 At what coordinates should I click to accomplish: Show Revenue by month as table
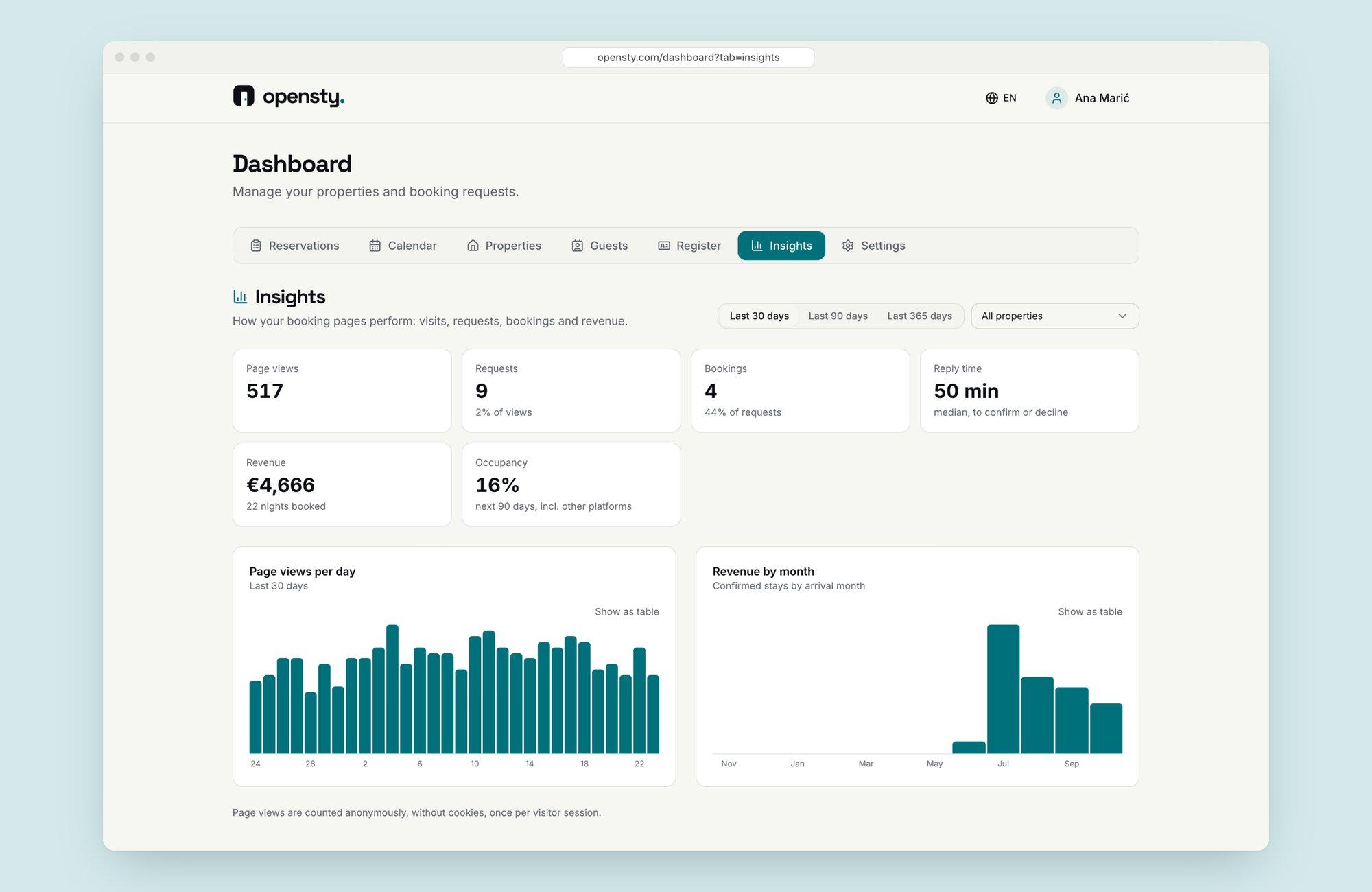coord(1089,611)
